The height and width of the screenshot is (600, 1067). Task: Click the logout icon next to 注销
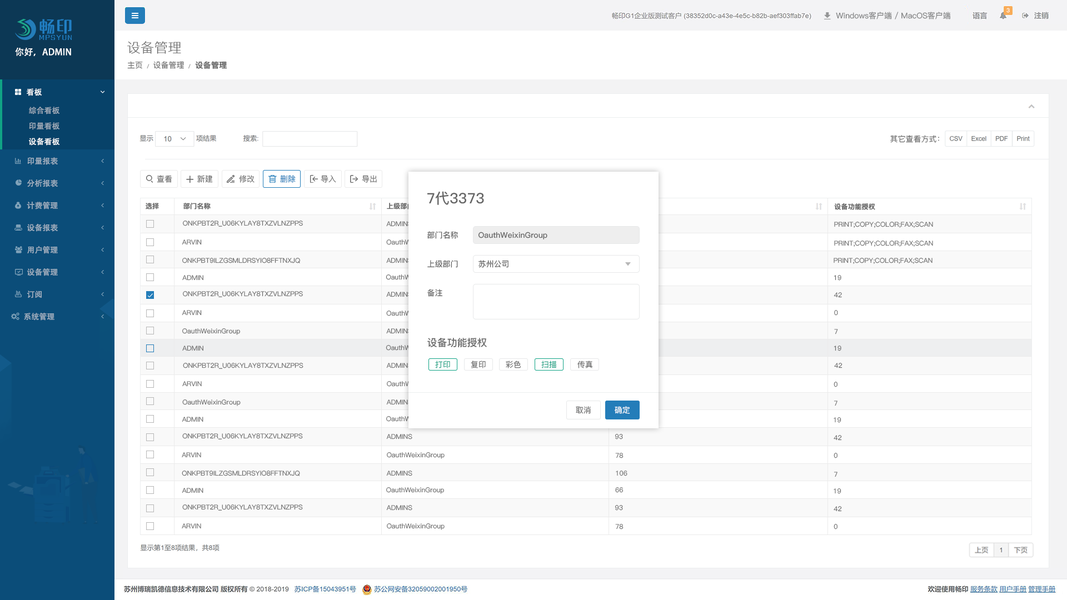pyautogui.click(x=1025, y=16)
